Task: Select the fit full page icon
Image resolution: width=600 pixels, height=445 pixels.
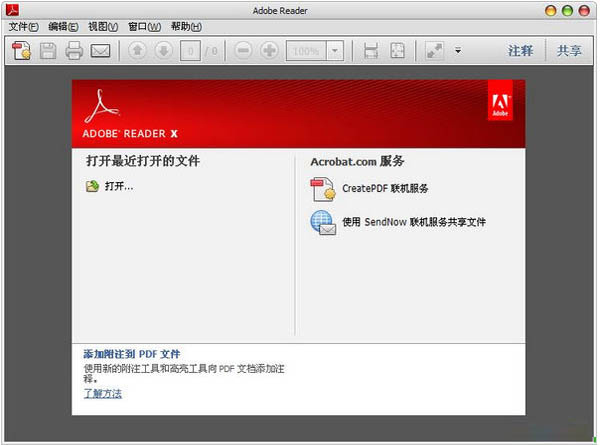Action: (x=397, y=50)
